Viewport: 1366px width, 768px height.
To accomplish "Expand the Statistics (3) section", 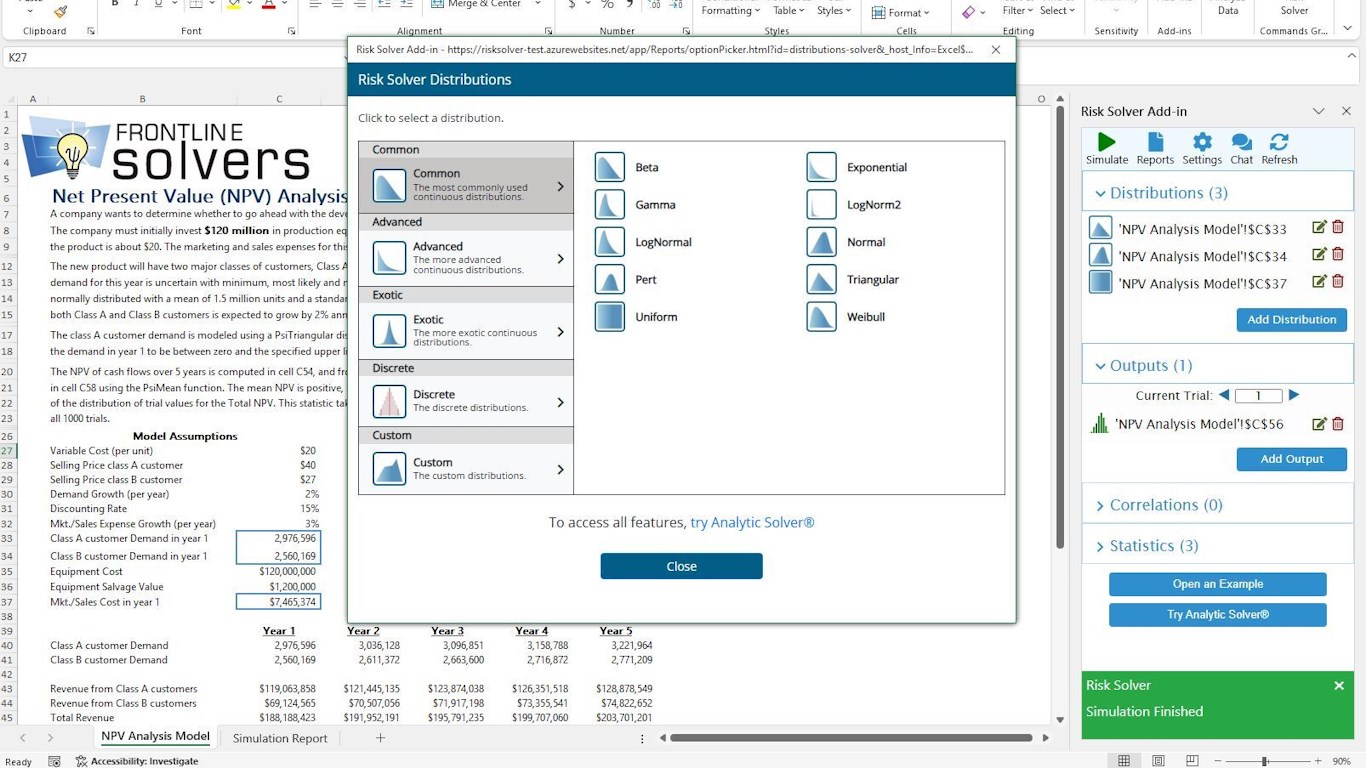I will [x=1217, y=545].
